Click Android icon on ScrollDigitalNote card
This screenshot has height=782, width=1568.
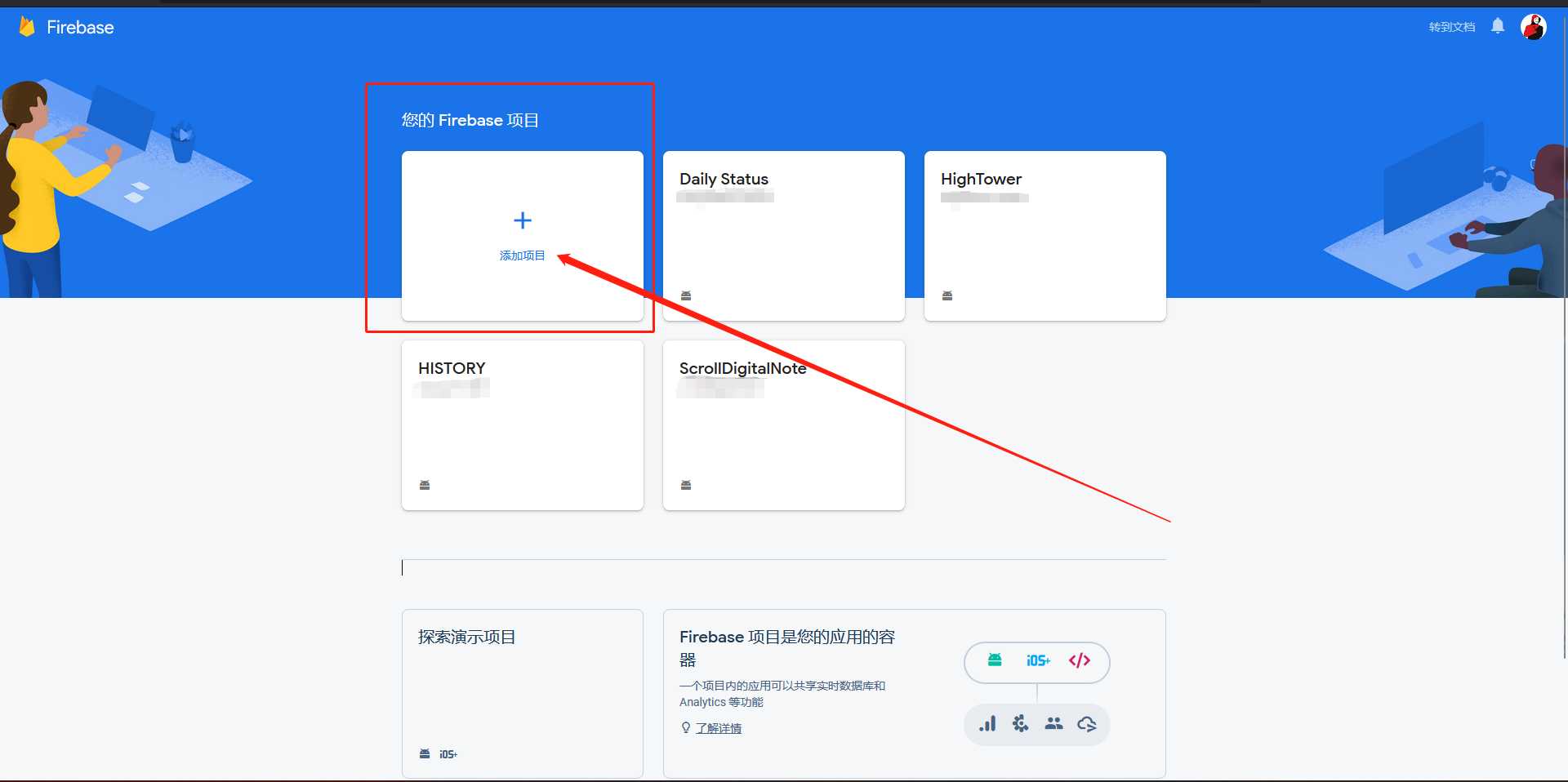tap(686, 485)
